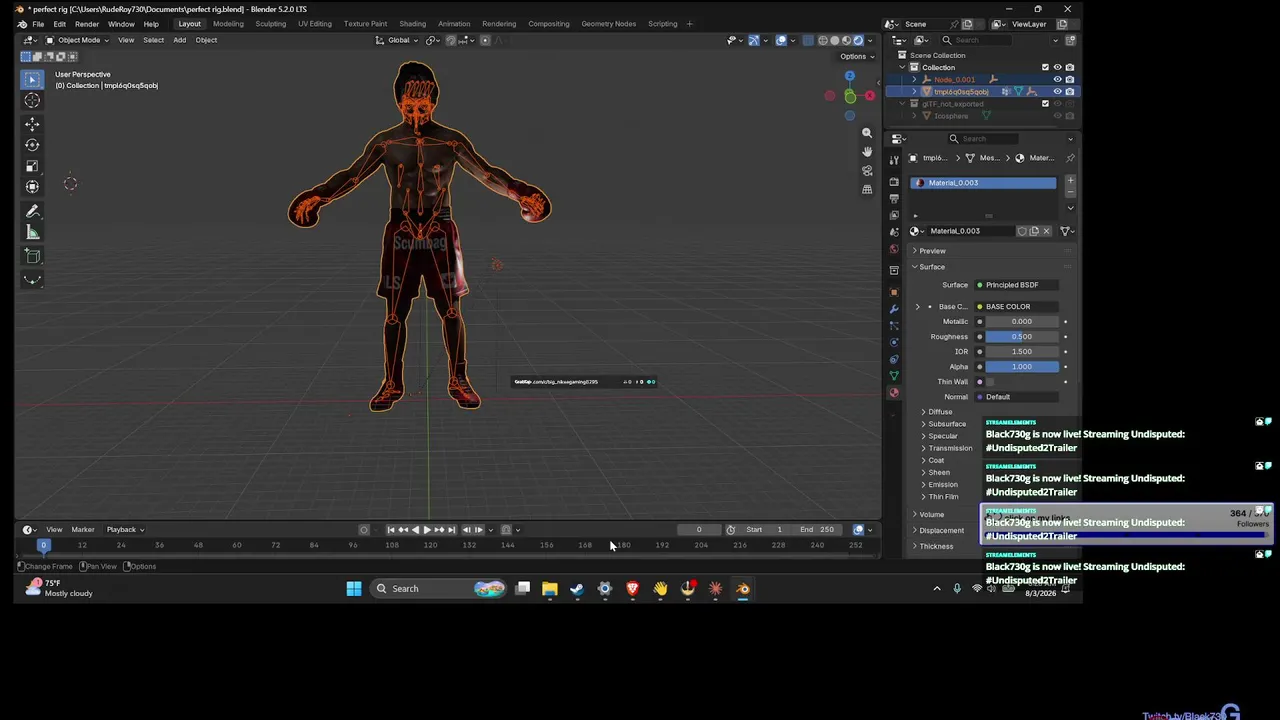This screenshot has width=1280, height=720.
Task: Choose the Move tool
Action: point(32,124)
